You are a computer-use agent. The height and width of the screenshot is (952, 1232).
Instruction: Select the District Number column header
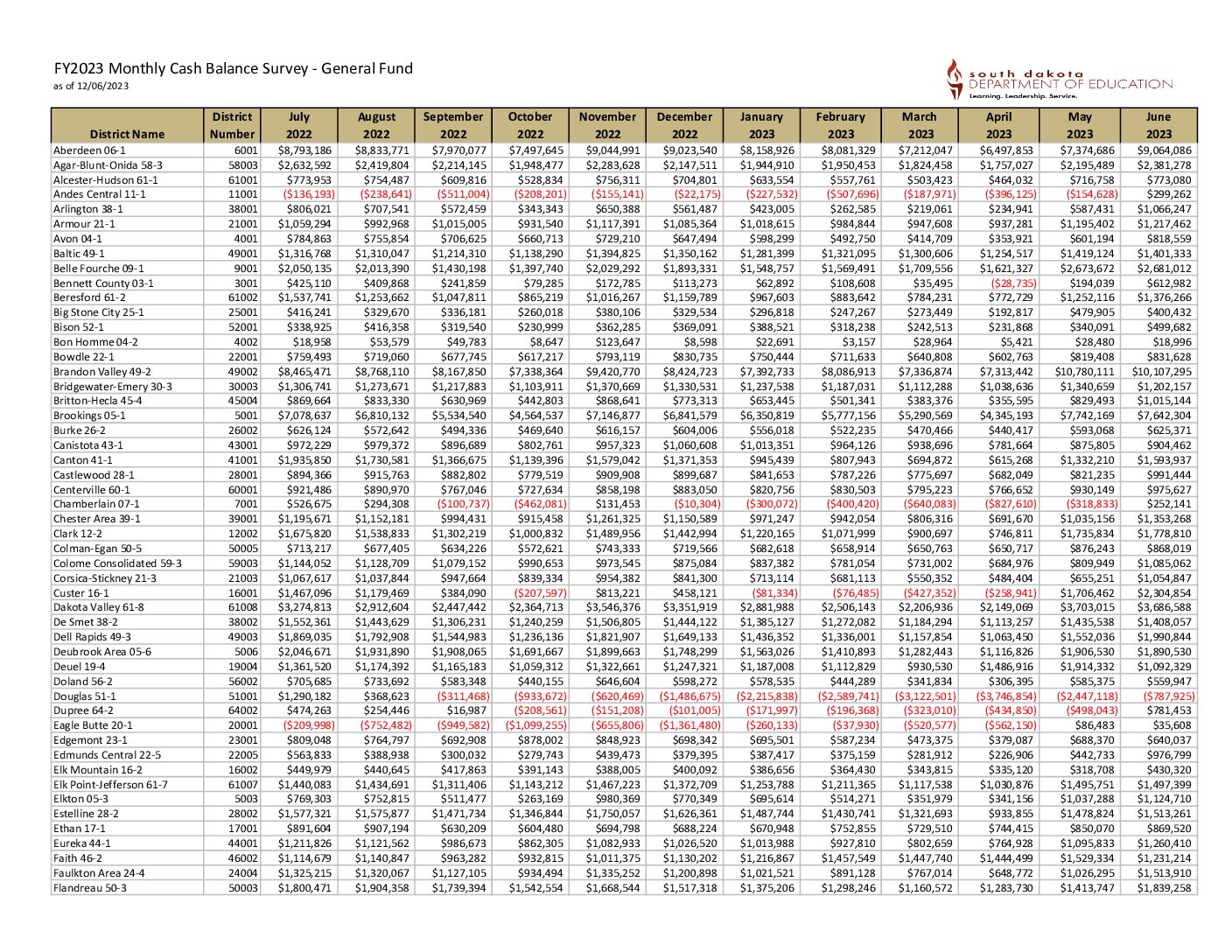pyautogui.click(x=232, y=125)
